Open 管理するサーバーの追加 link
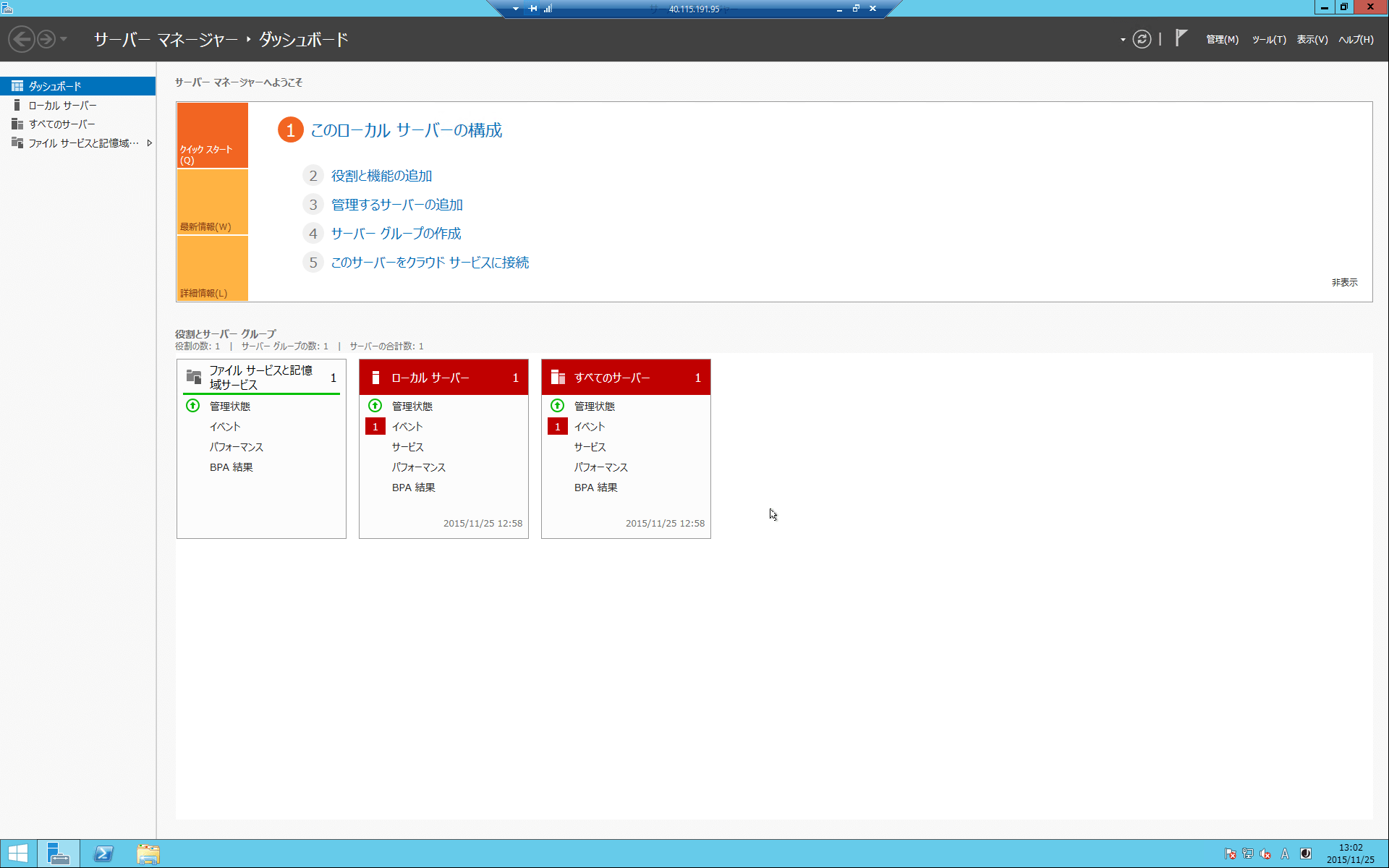Image resolution: width=1389 pixels, height=868 pixels. [x=397, y=205]
